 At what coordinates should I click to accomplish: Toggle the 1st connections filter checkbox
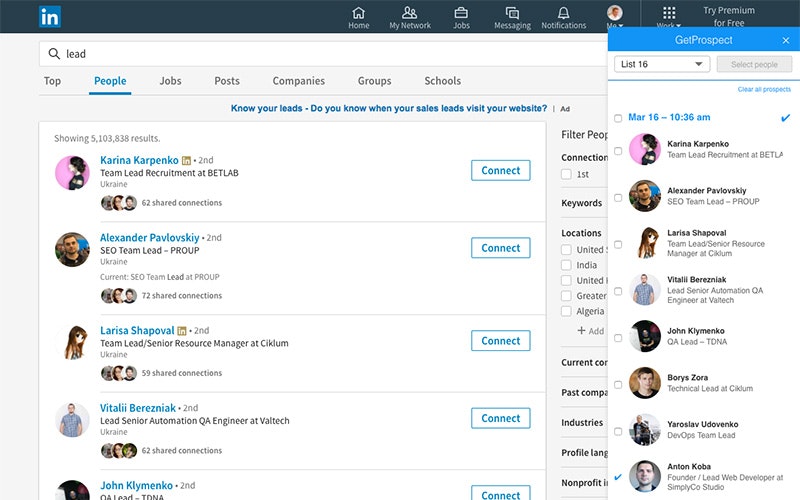pos(566,174)
